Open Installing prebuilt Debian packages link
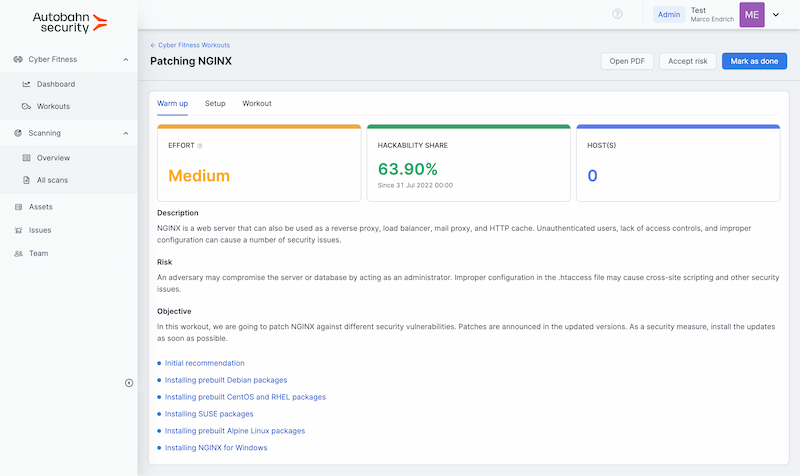 tap(226, 380)
